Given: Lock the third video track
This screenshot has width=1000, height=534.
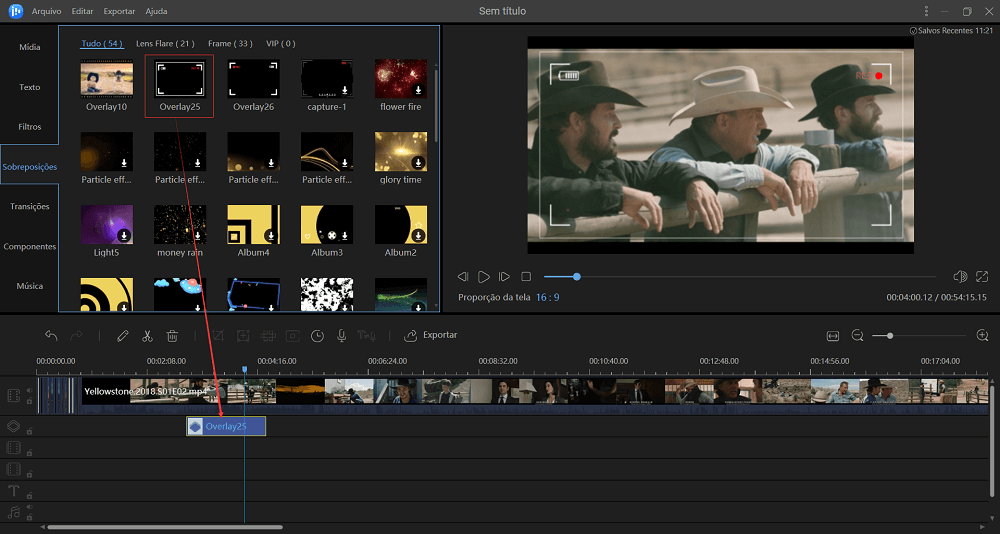Looking at the screenshot, I should pyautogui.click(x=29, y=474).
